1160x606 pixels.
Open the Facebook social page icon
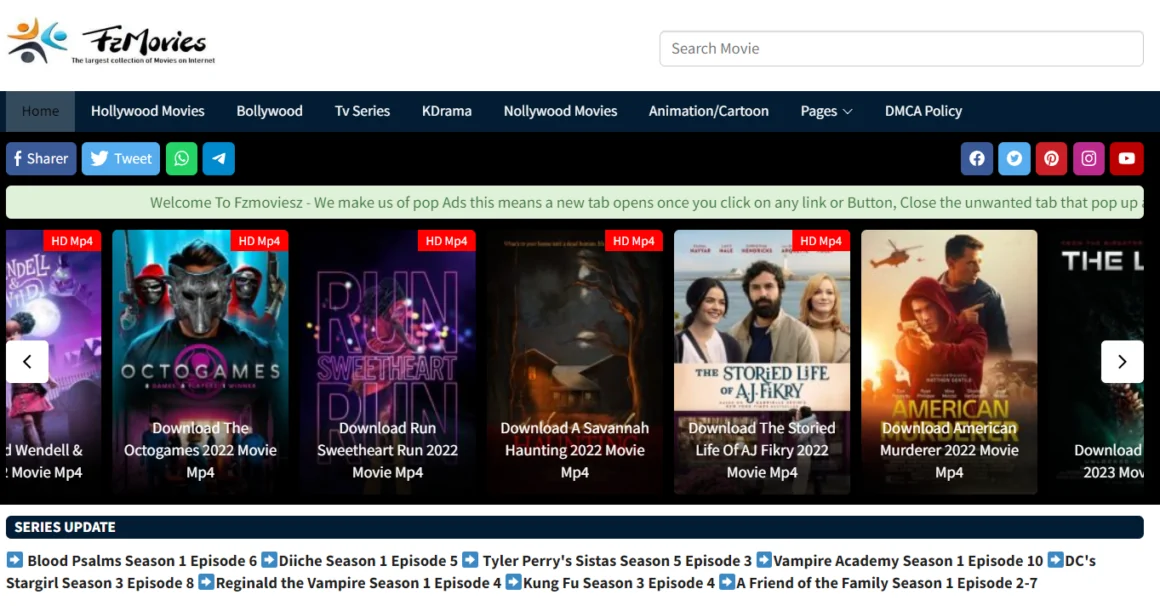point(977,158)
